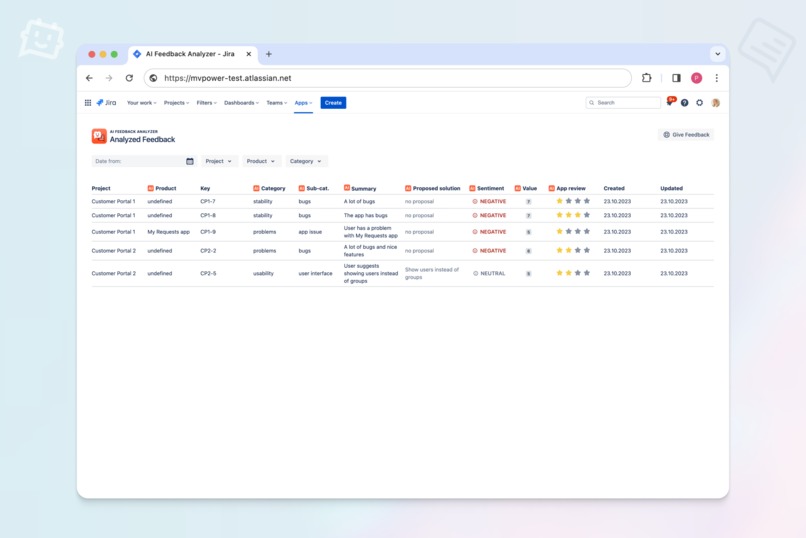The height and width of the screenshot is (538, 806).
Task: Click the Give Feedback button
Action: point(686,135)
